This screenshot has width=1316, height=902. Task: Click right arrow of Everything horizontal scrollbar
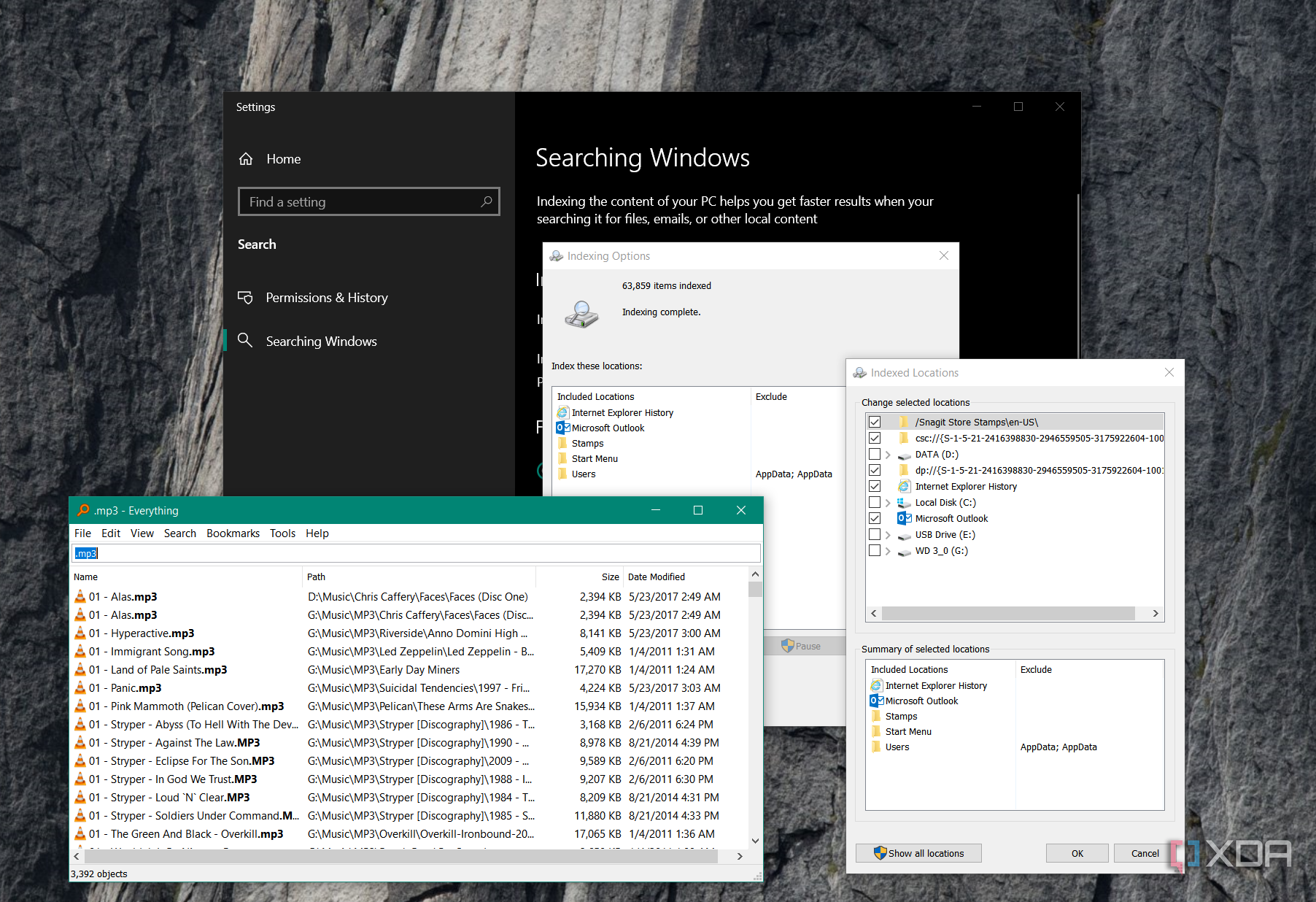pyautogui.click(x=740, y=856)
